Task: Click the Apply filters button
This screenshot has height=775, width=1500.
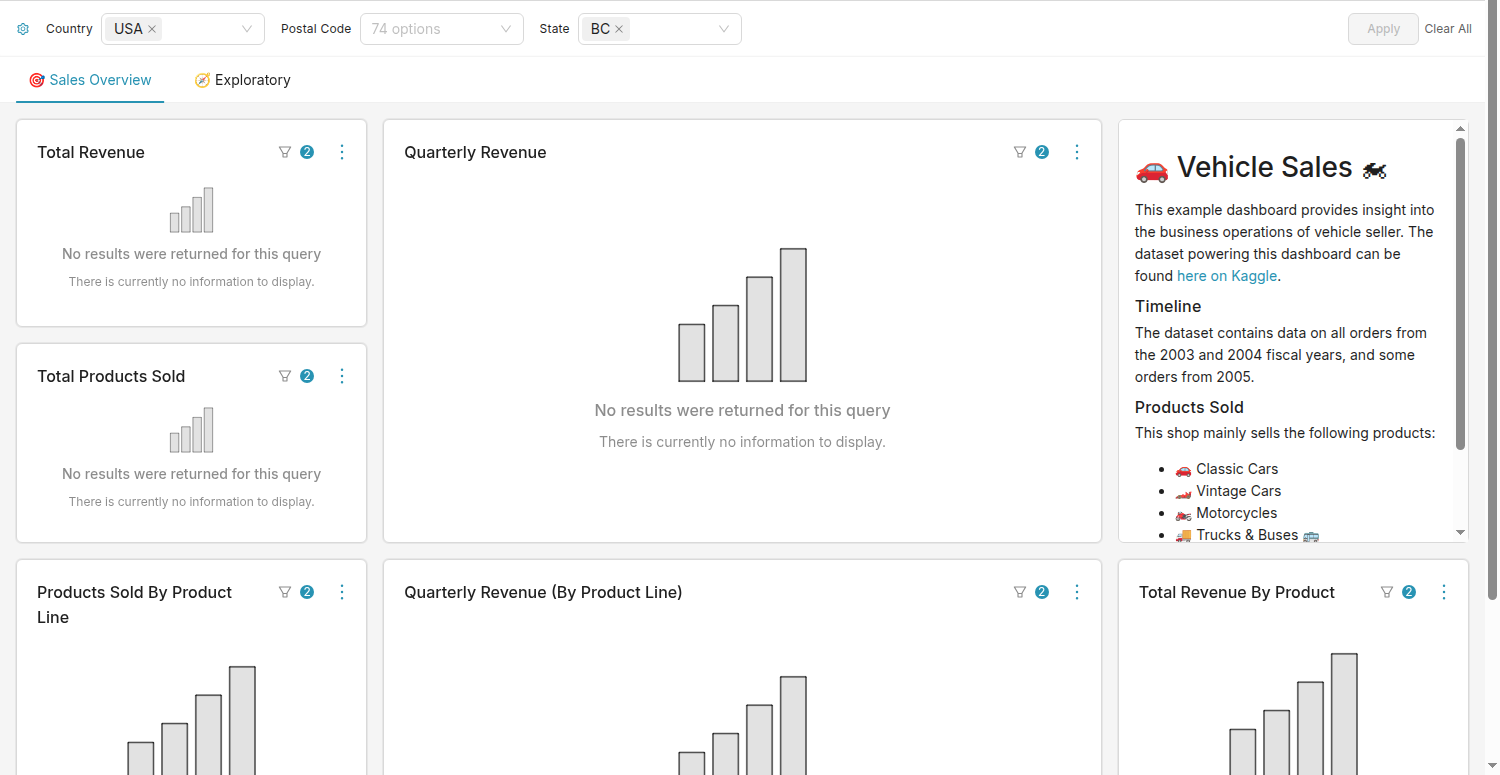Action: [1383, 29]
